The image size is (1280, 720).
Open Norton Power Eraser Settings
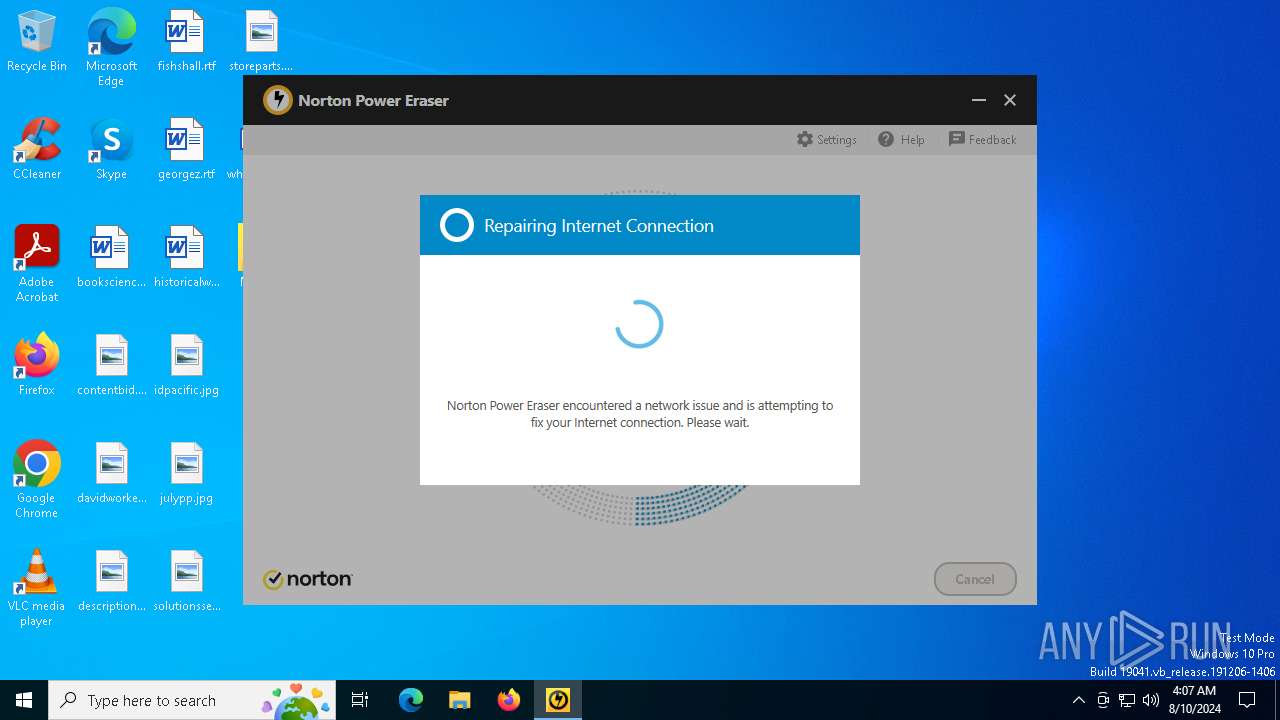pos(826,139)
